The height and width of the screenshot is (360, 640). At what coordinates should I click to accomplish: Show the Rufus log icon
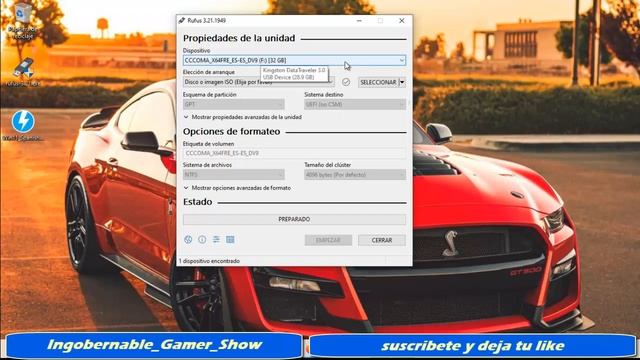point(230,240)
